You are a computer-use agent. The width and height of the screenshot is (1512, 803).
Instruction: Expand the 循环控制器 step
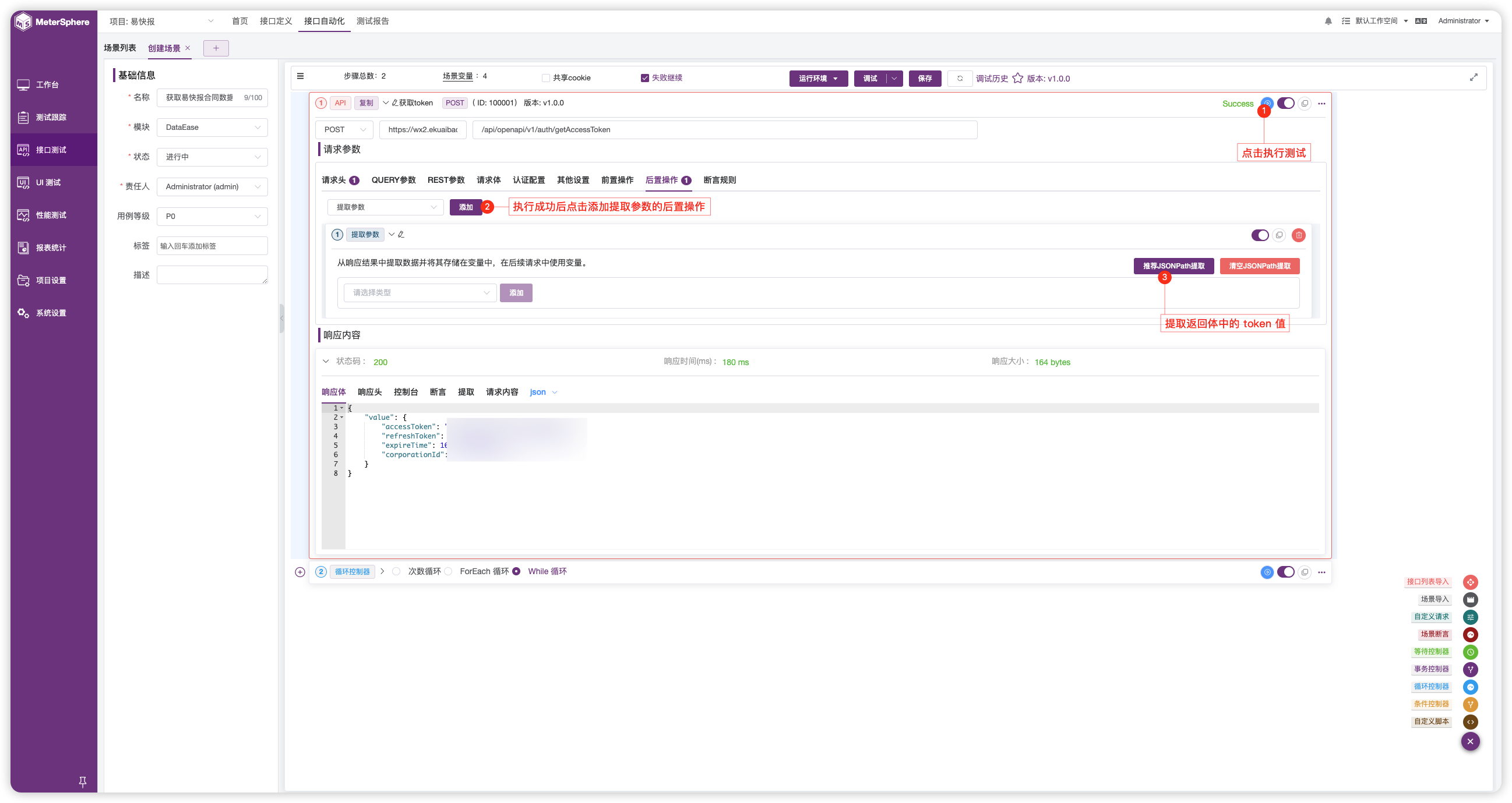[382, 571]
